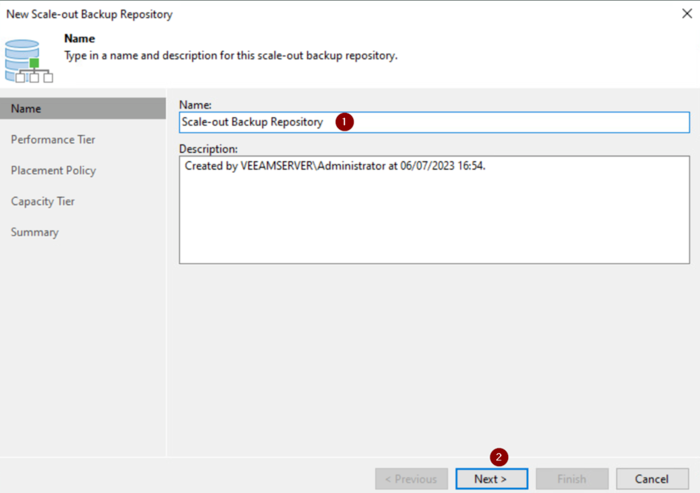
Task: Go to the Performance Tier step
Action: pyautogui.click(x=53, y=139)
